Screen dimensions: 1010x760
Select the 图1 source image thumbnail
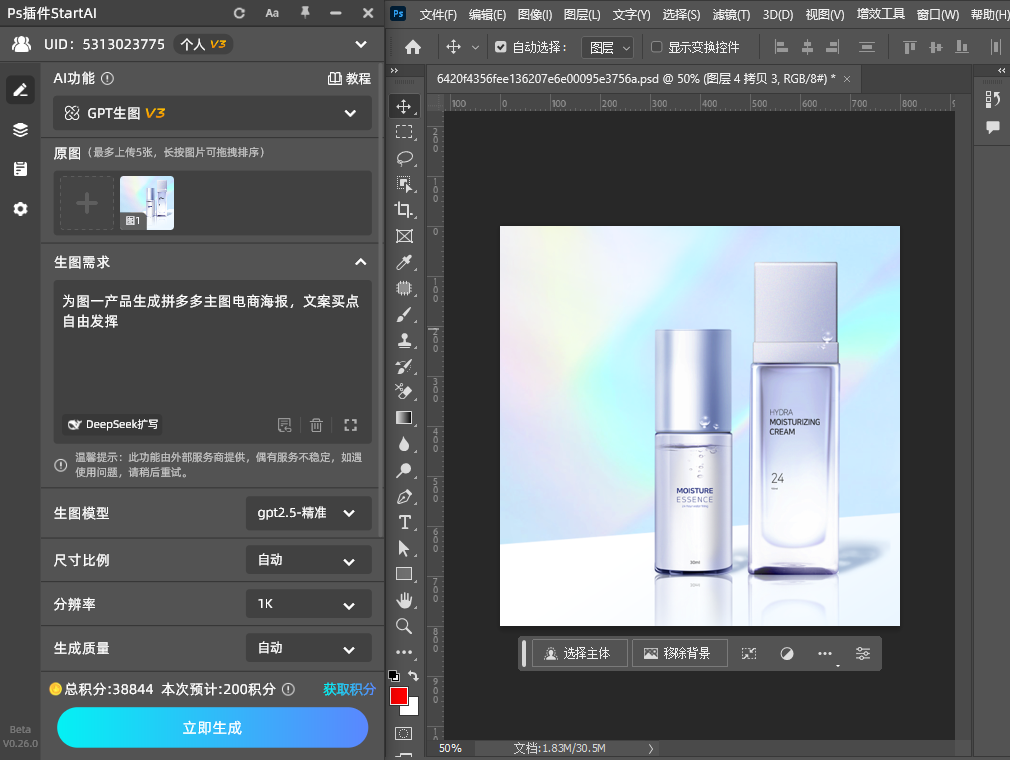pos(147,204)
